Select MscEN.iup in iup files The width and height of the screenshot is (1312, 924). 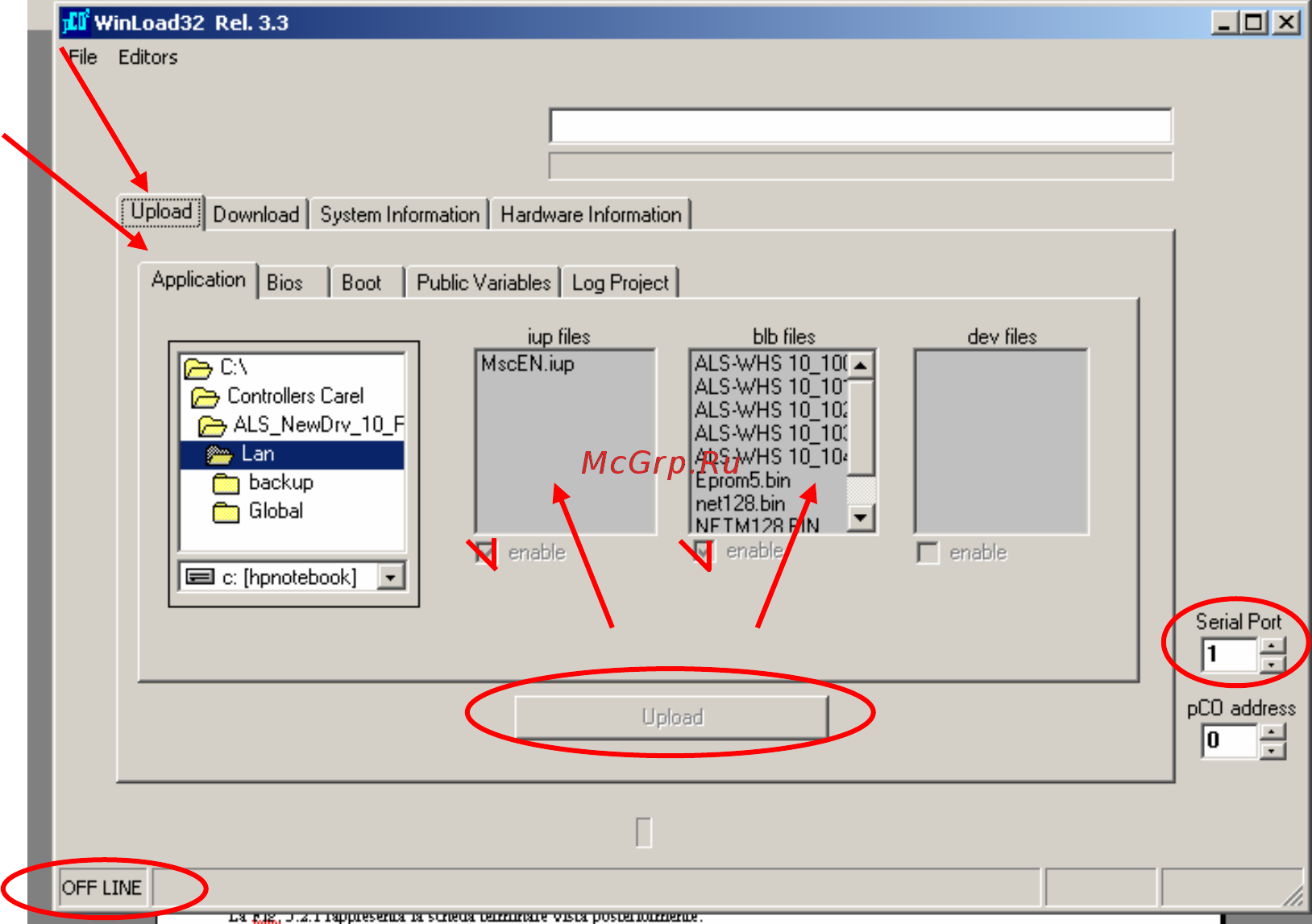pyautogui.click(x=528, y=364)
